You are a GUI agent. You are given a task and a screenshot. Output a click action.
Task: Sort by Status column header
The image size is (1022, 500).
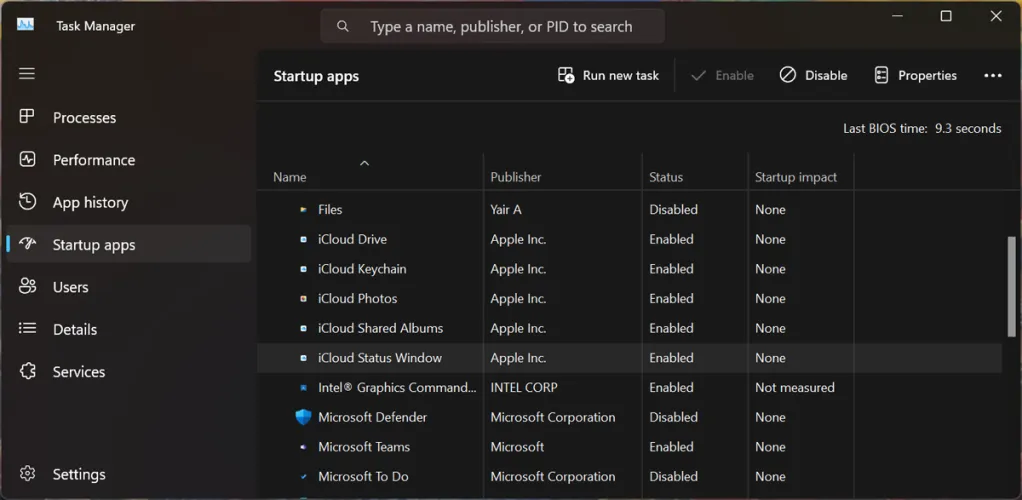tap(666, 177)
